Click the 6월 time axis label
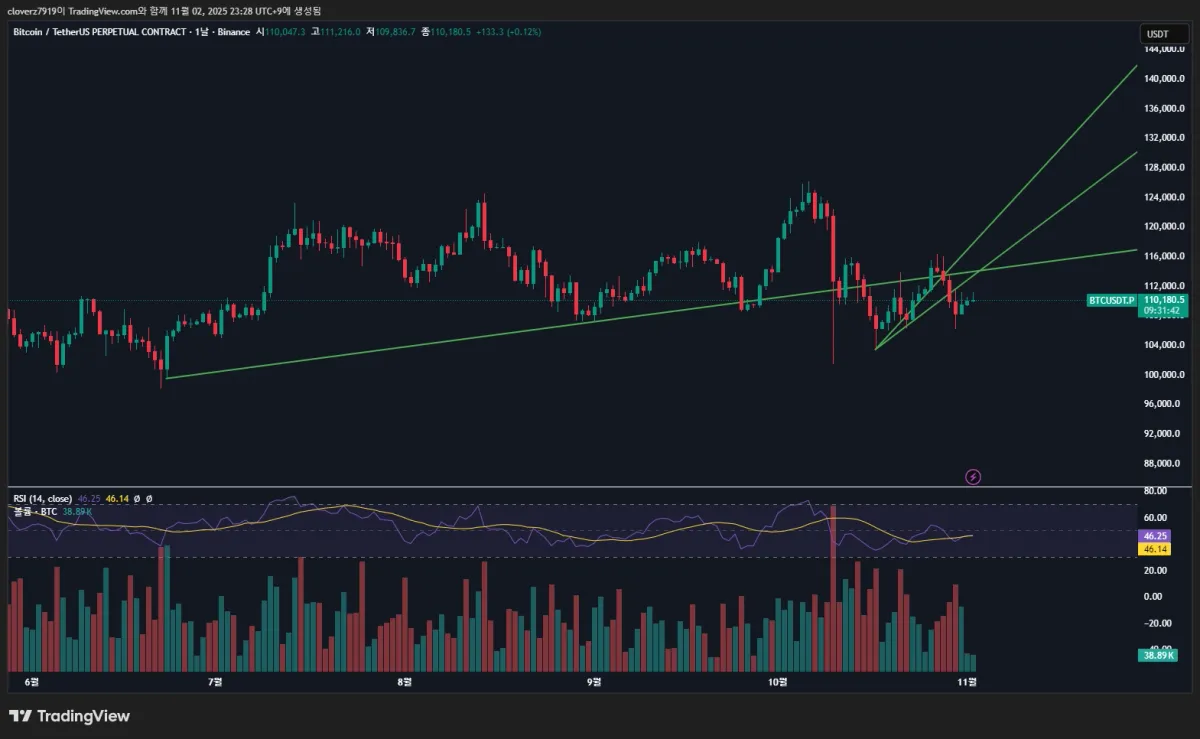This screenshot has height=739, width=1200. pyautogui.click(x=32, y=682)
